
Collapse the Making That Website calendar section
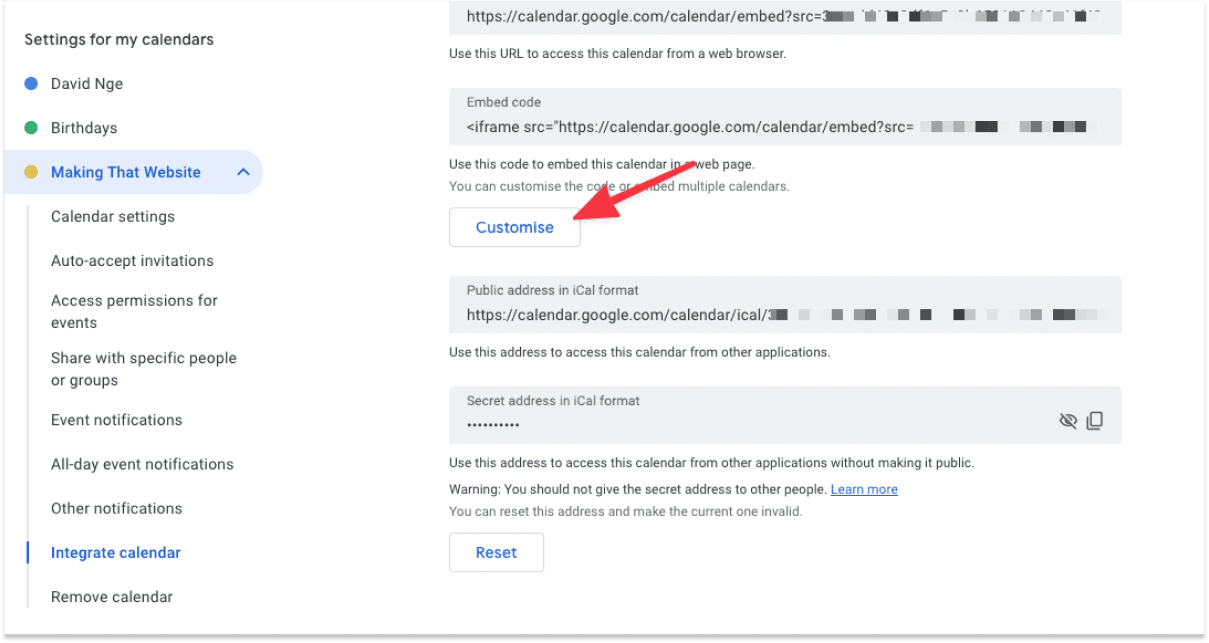(243, 172)
